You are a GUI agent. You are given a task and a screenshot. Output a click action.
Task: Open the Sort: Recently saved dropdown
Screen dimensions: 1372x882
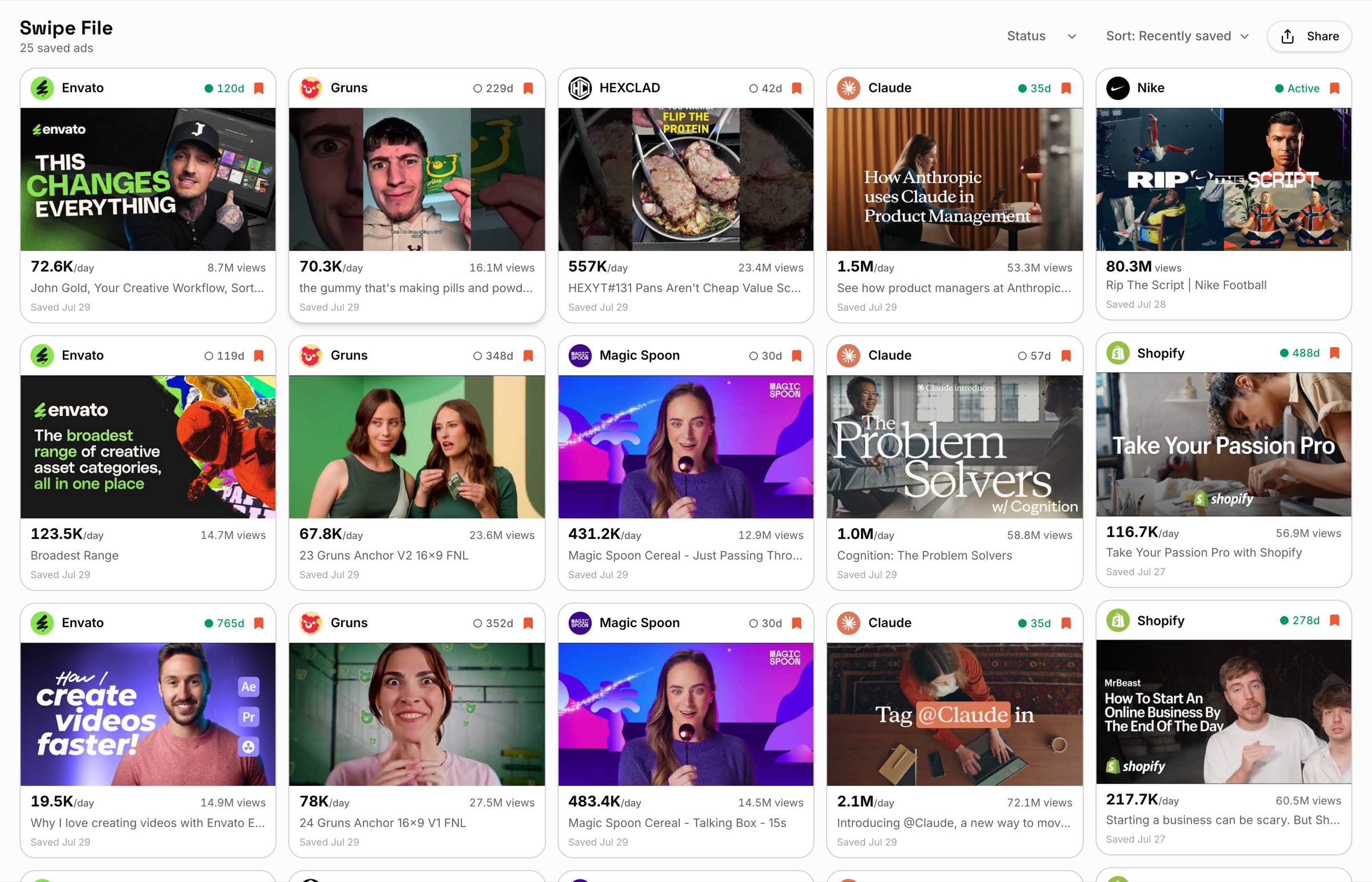1176,36
